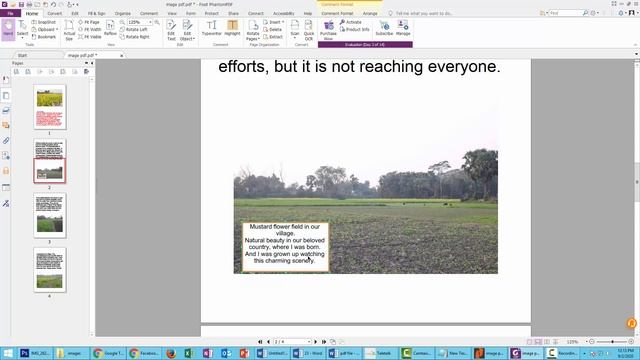Rotate the view left

click(x=134, y=29)
